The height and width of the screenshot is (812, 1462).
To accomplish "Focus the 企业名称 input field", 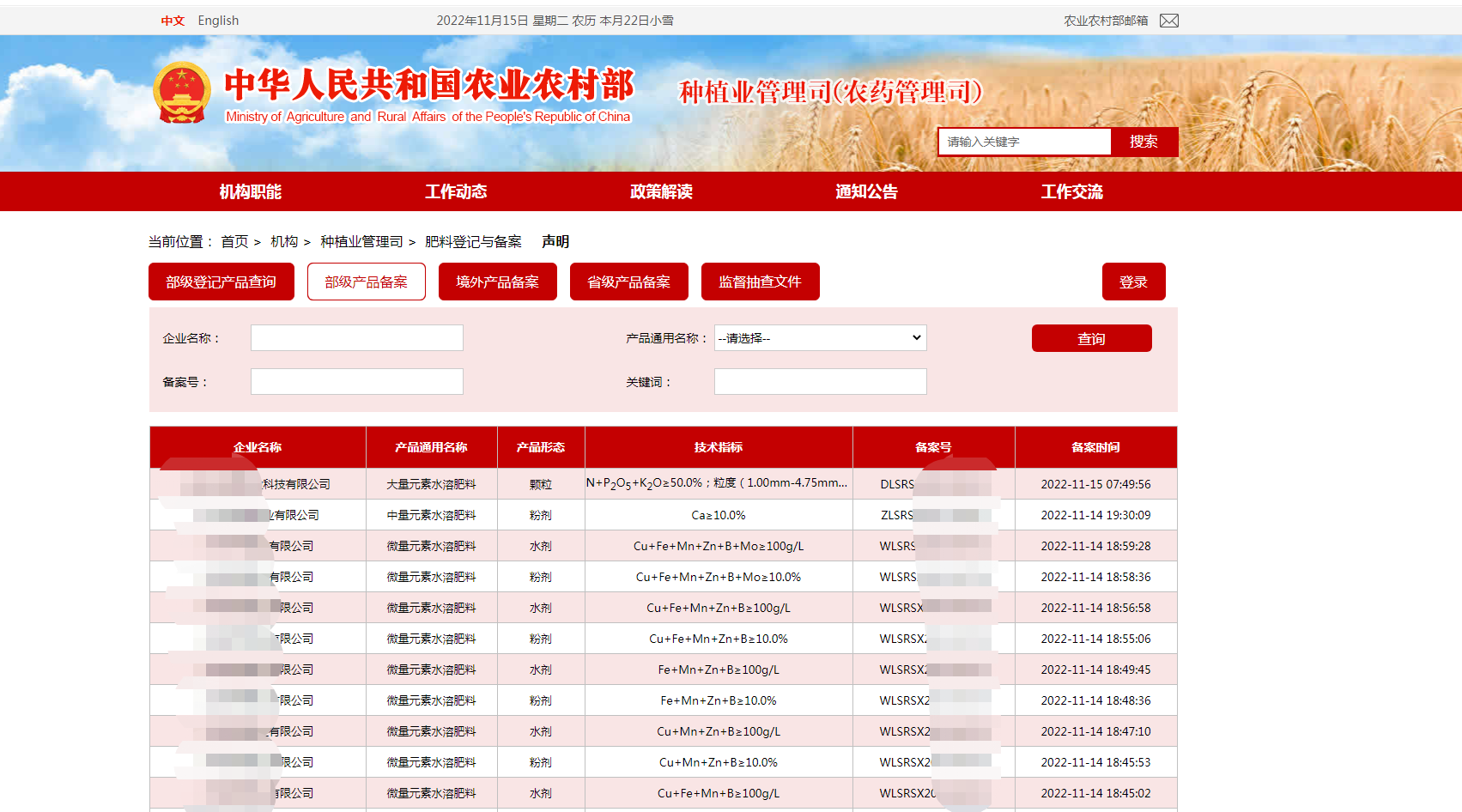I will point(357,338).
